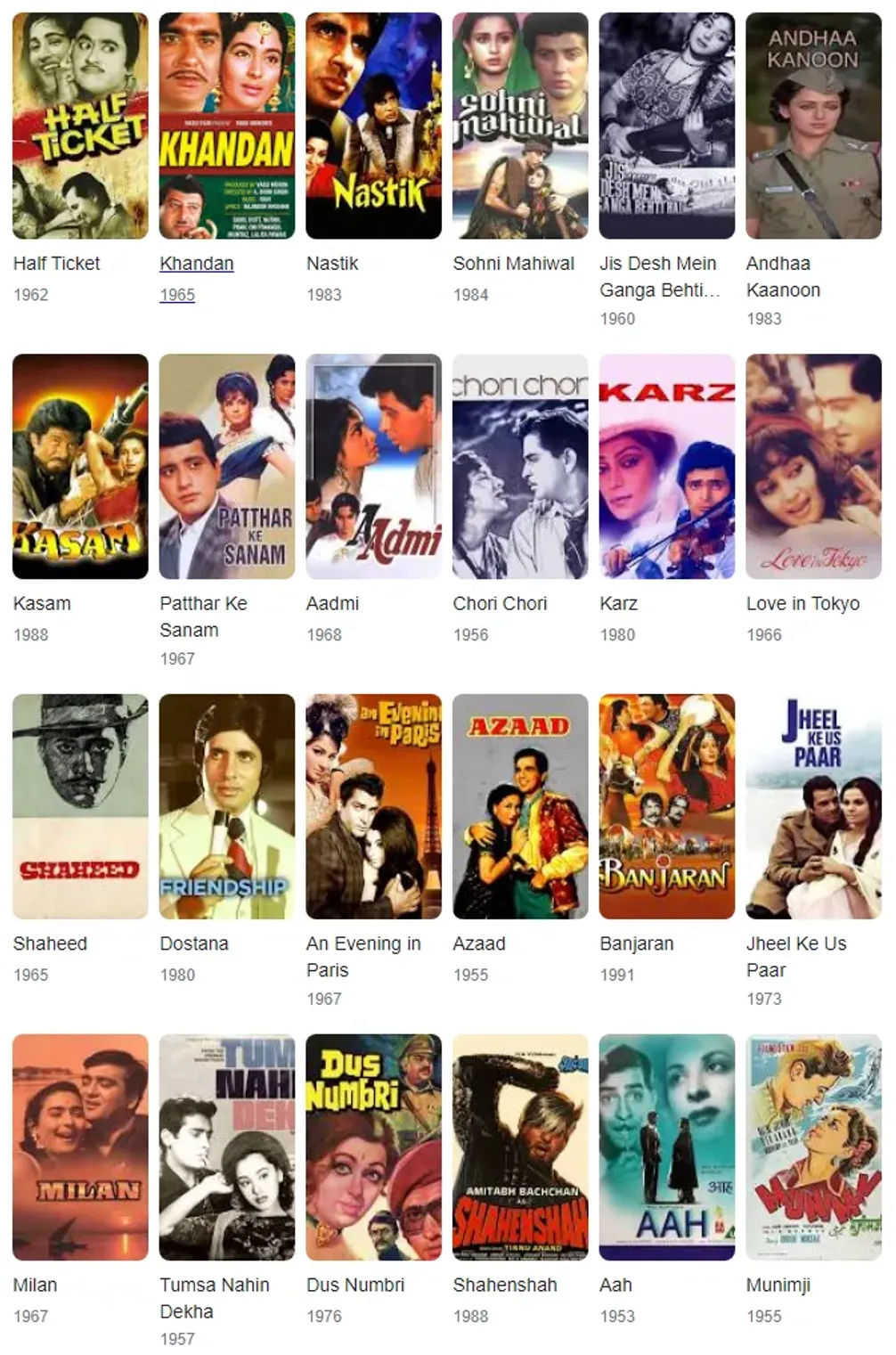The height and width of the screenshot is (1355, 896).
Task: Select the Nastik movie poster
Action: pyautogui.click(x=373, y=126)
